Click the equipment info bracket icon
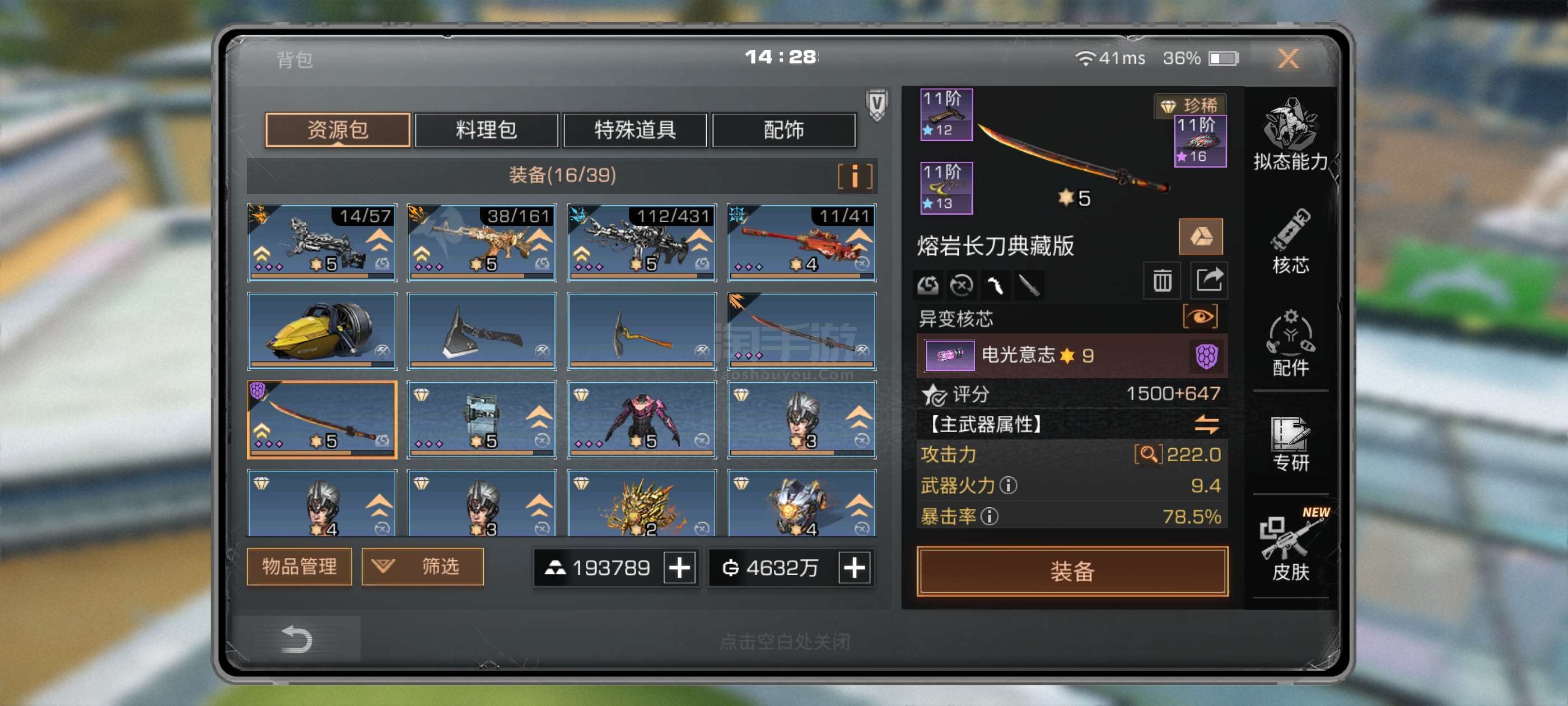Viewport: 1568px width, 706px height. pos(855,176)
